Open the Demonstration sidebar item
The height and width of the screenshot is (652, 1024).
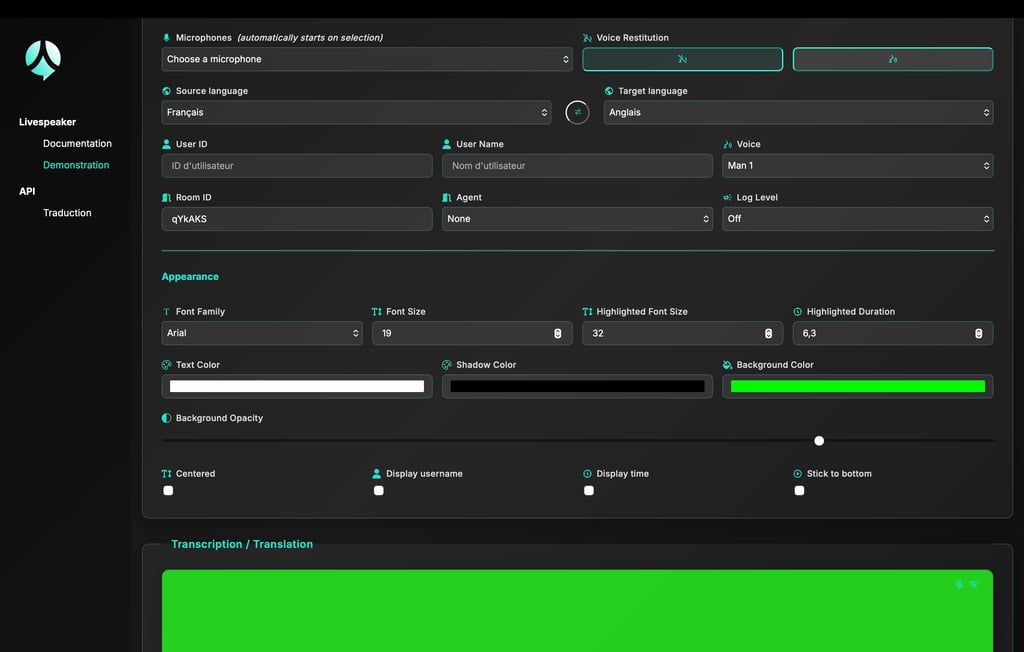tap(76, 165)
